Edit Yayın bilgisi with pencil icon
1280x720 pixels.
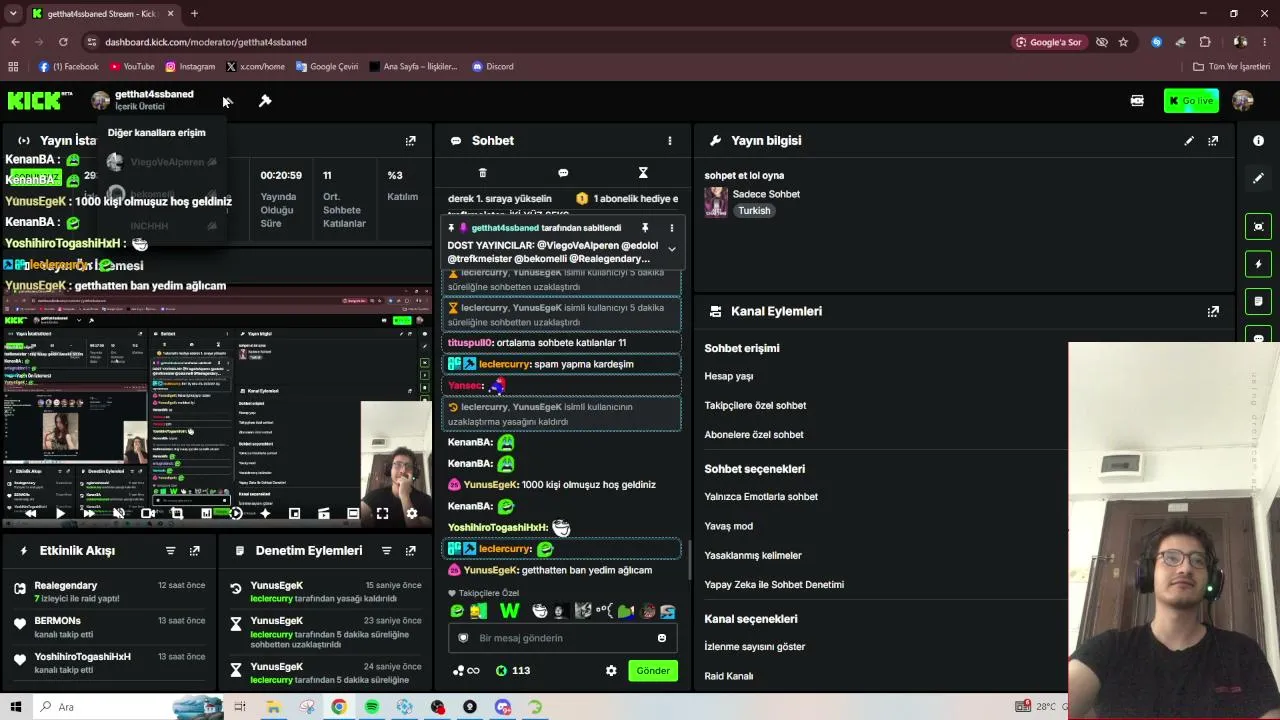pyautogui.click(x=1189, y=141)
